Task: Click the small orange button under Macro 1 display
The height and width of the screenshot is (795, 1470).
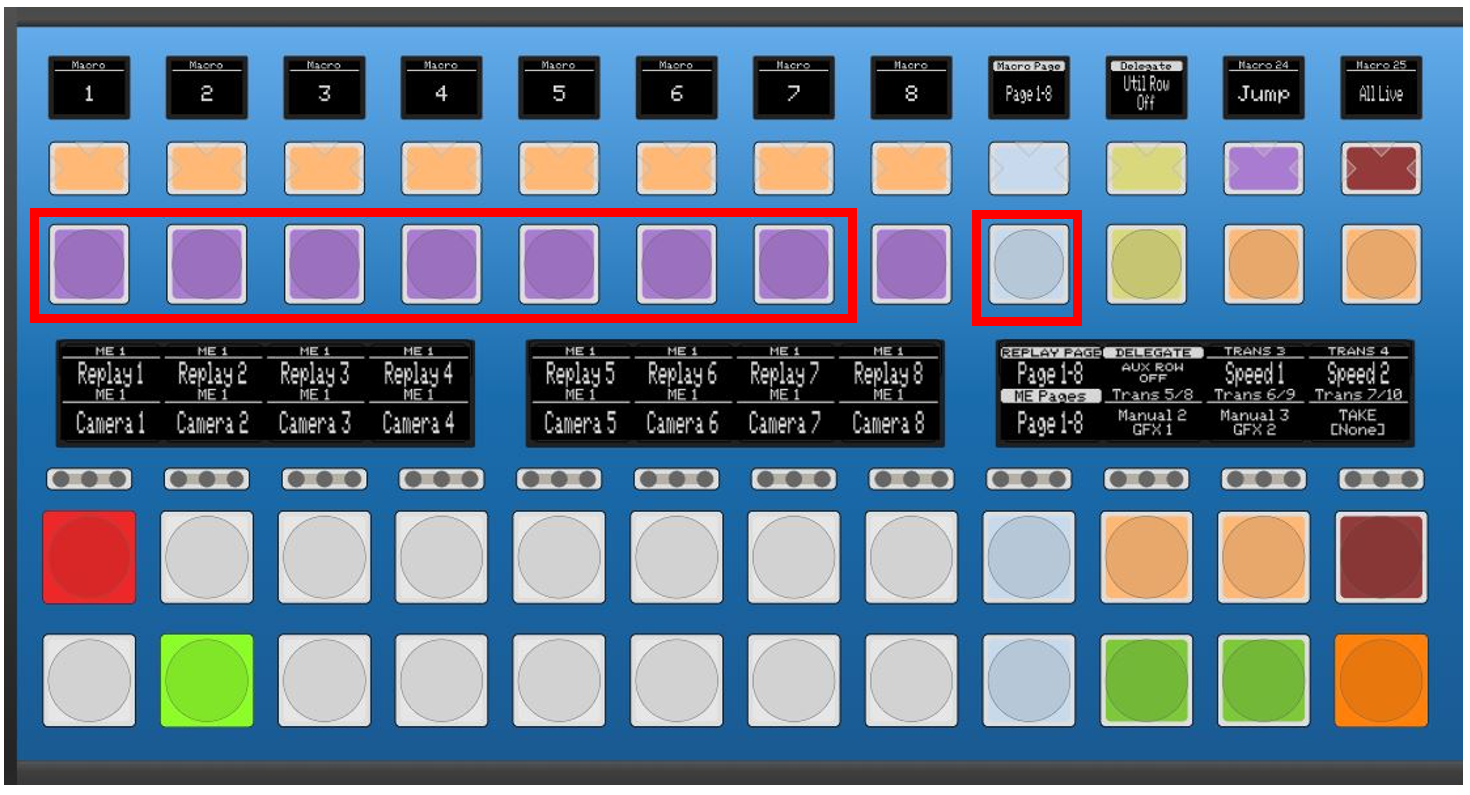Action: pos(89,168)
